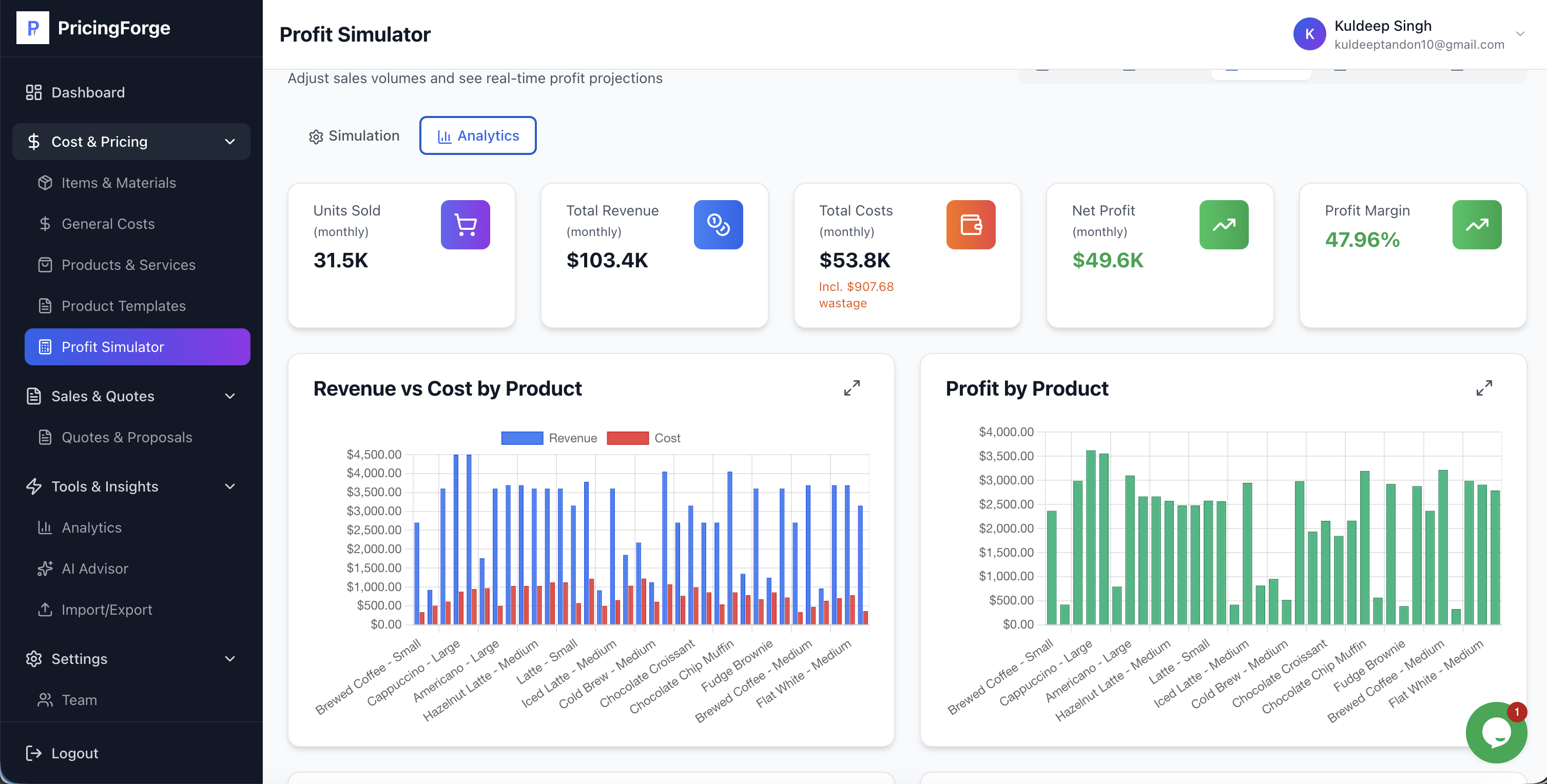Click the Total Costs wallet icon
This screenshot has height=784, width=1547.
(x=971, y=225)
